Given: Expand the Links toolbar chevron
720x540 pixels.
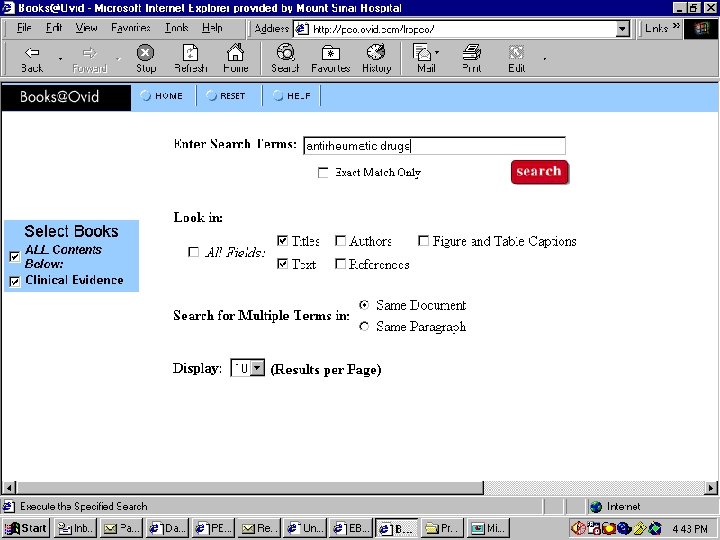Looking at the screenshot, I should (x=676, y=27).
